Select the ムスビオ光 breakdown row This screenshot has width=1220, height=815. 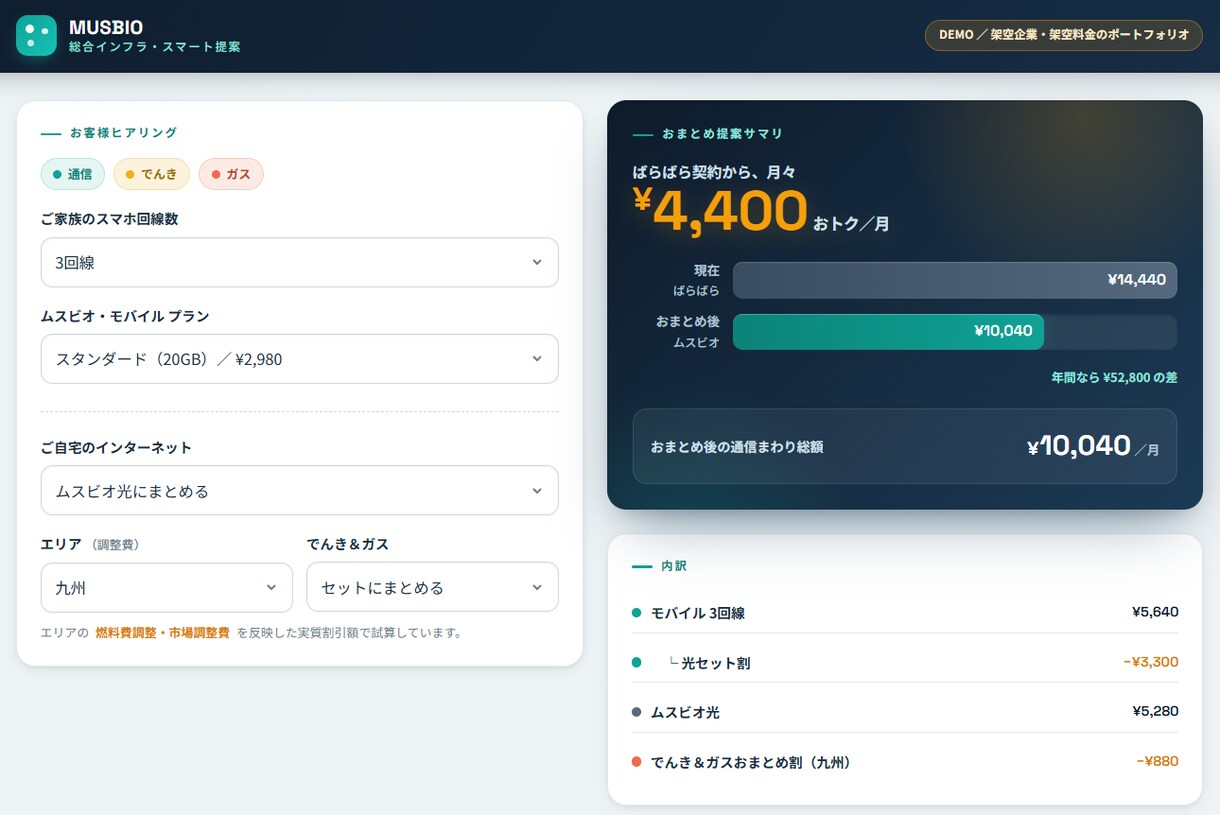pos(905,712)
